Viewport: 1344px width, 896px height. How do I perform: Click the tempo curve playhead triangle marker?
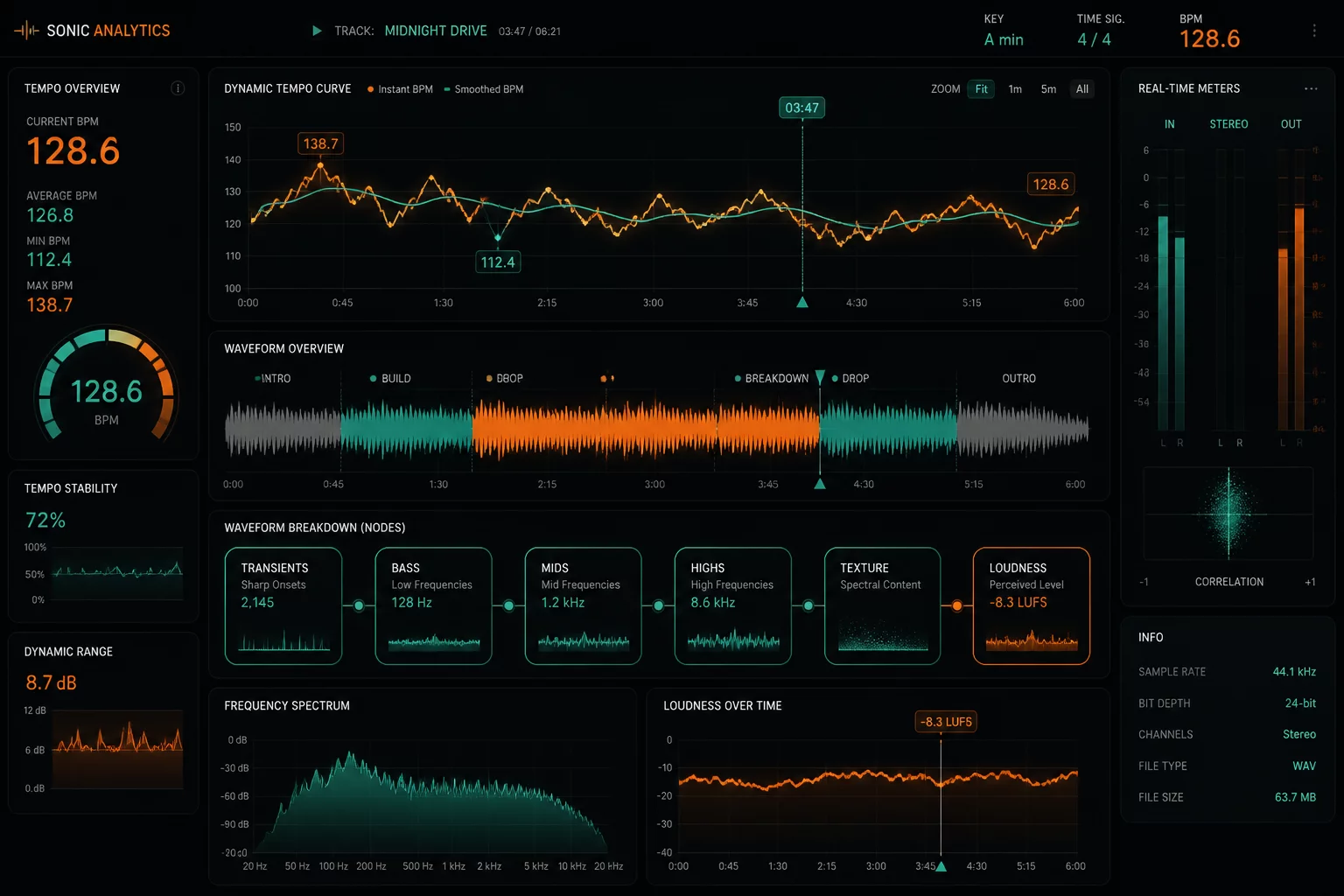pos(802,303)
